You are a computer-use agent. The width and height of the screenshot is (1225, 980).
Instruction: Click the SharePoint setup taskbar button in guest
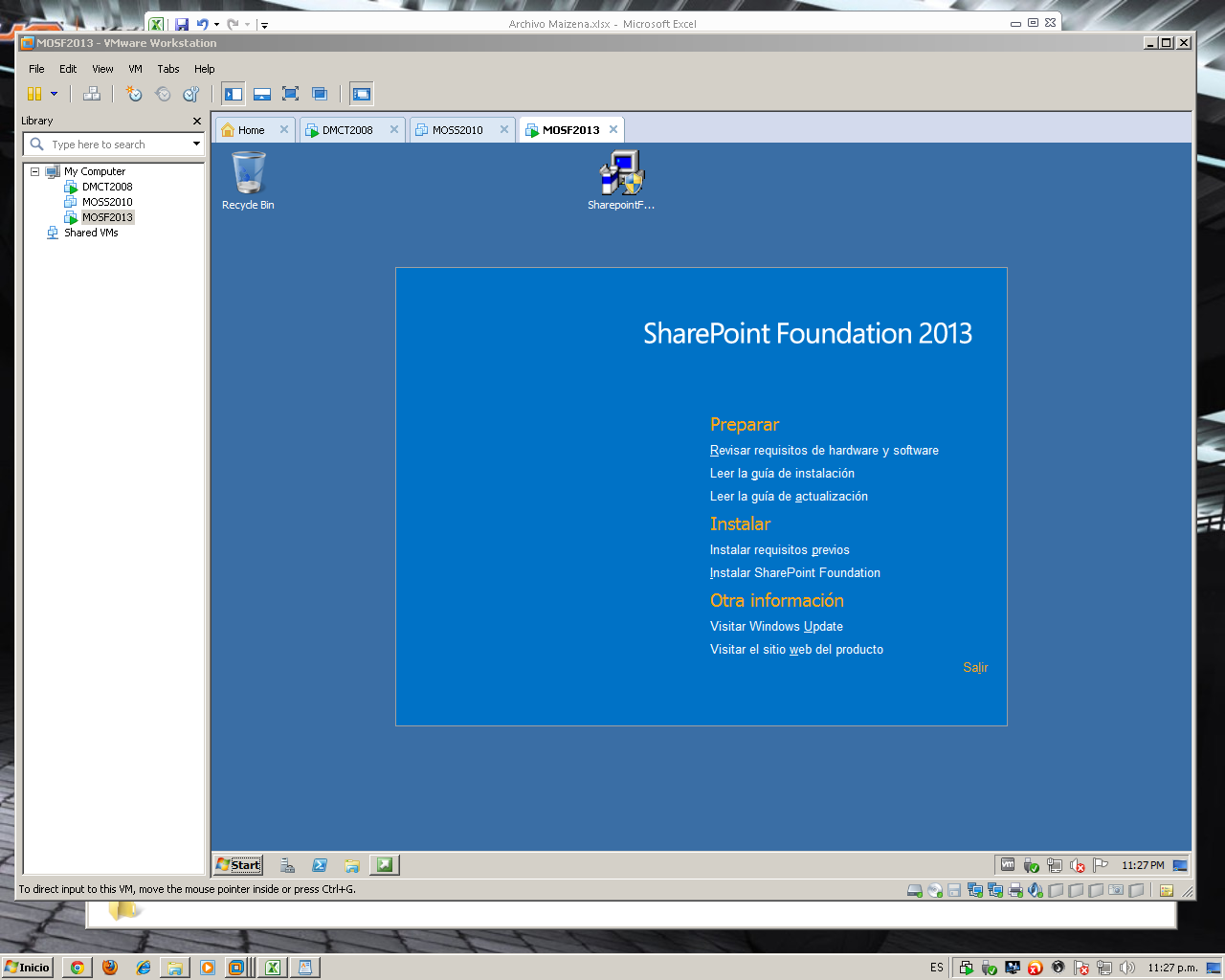(385, 865)
